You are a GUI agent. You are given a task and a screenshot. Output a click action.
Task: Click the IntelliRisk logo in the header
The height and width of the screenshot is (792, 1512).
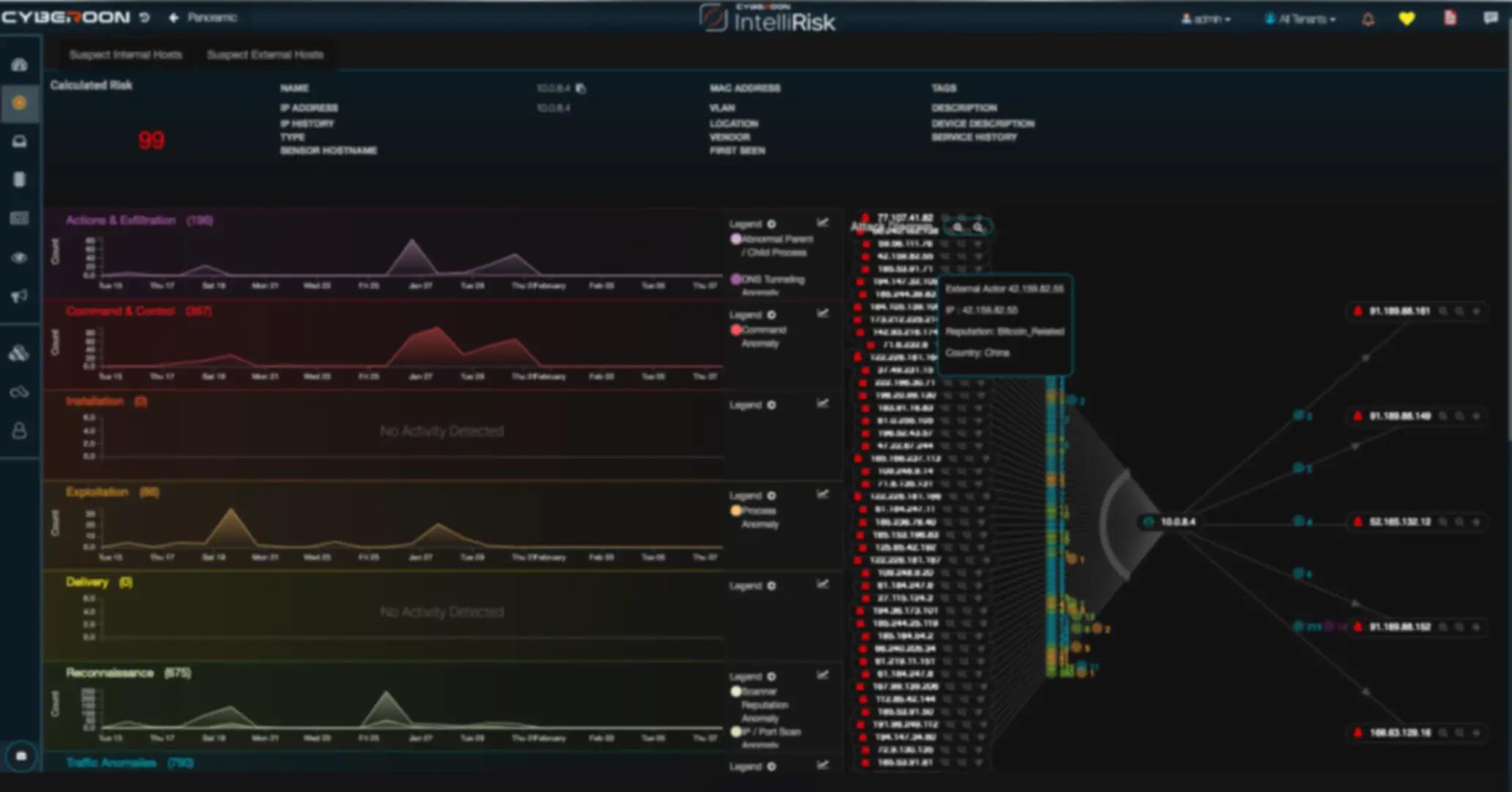tap(767, 18)
